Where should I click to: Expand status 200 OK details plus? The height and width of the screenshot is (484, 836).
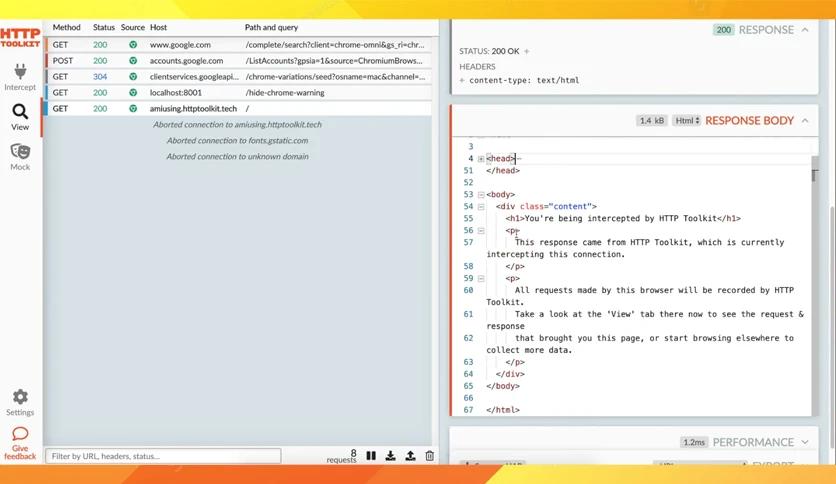pyautogui.click(x=527, y=51)
